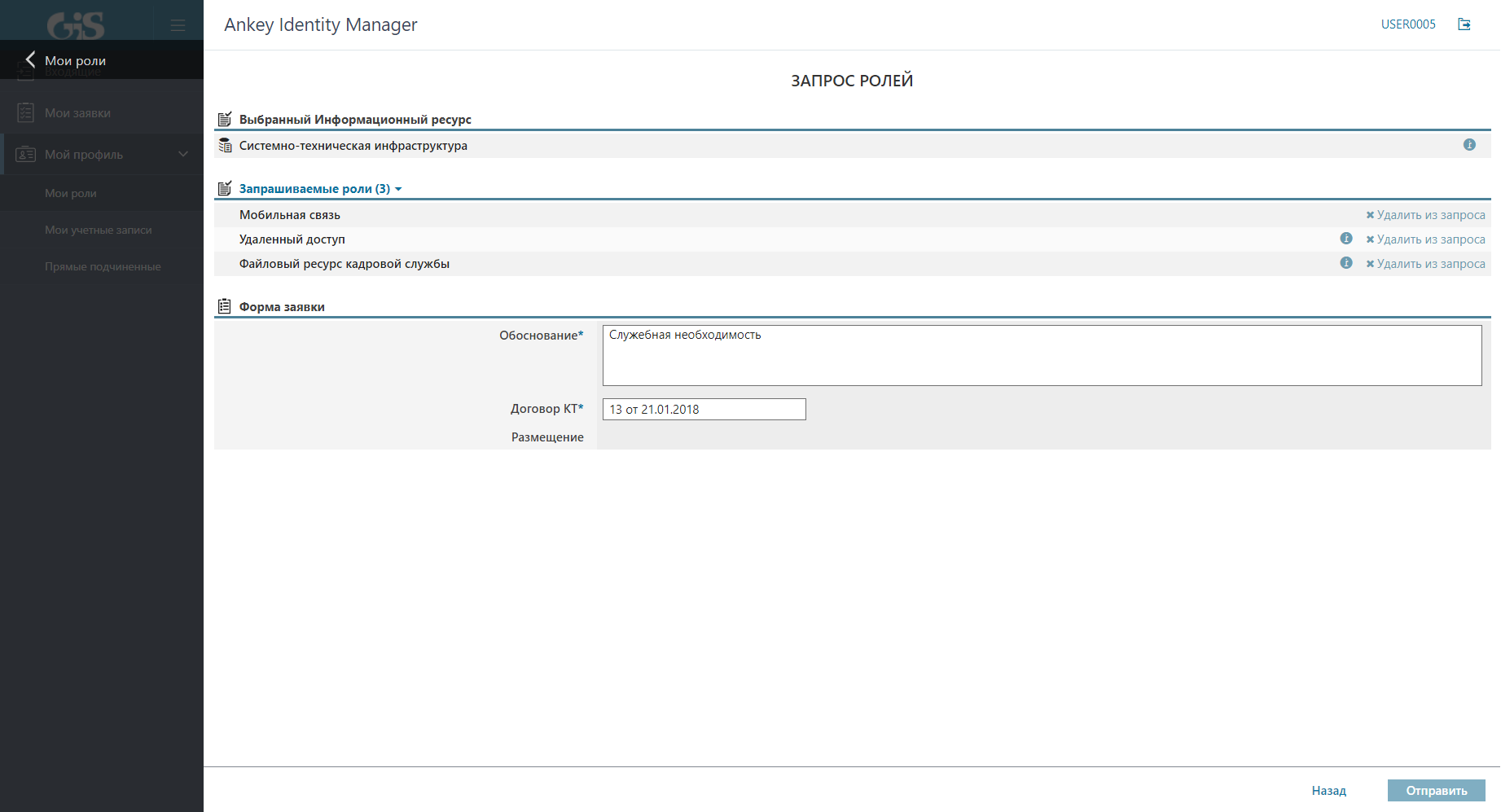
Task: Open Прямые подчиненные sidebar item
Action: pos(103,267)
